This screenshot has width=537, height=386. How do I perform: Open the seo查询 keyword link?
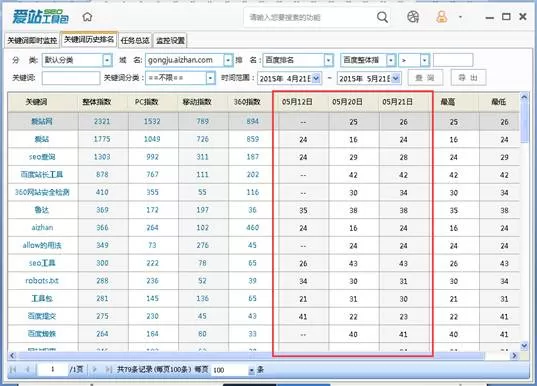(42, 157)
